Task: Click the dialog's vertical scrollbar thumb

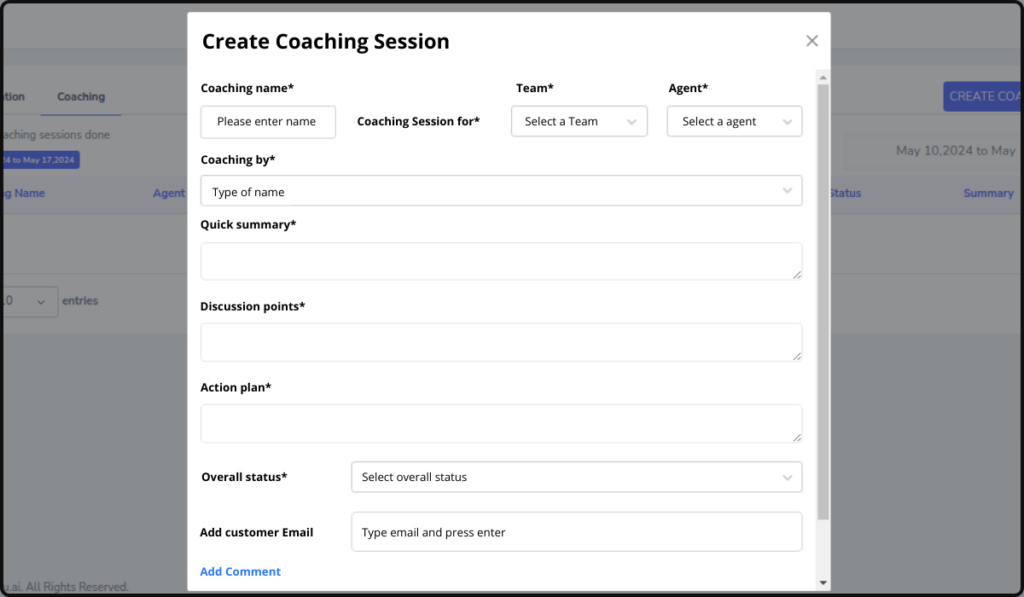Action: pos(823,300)
